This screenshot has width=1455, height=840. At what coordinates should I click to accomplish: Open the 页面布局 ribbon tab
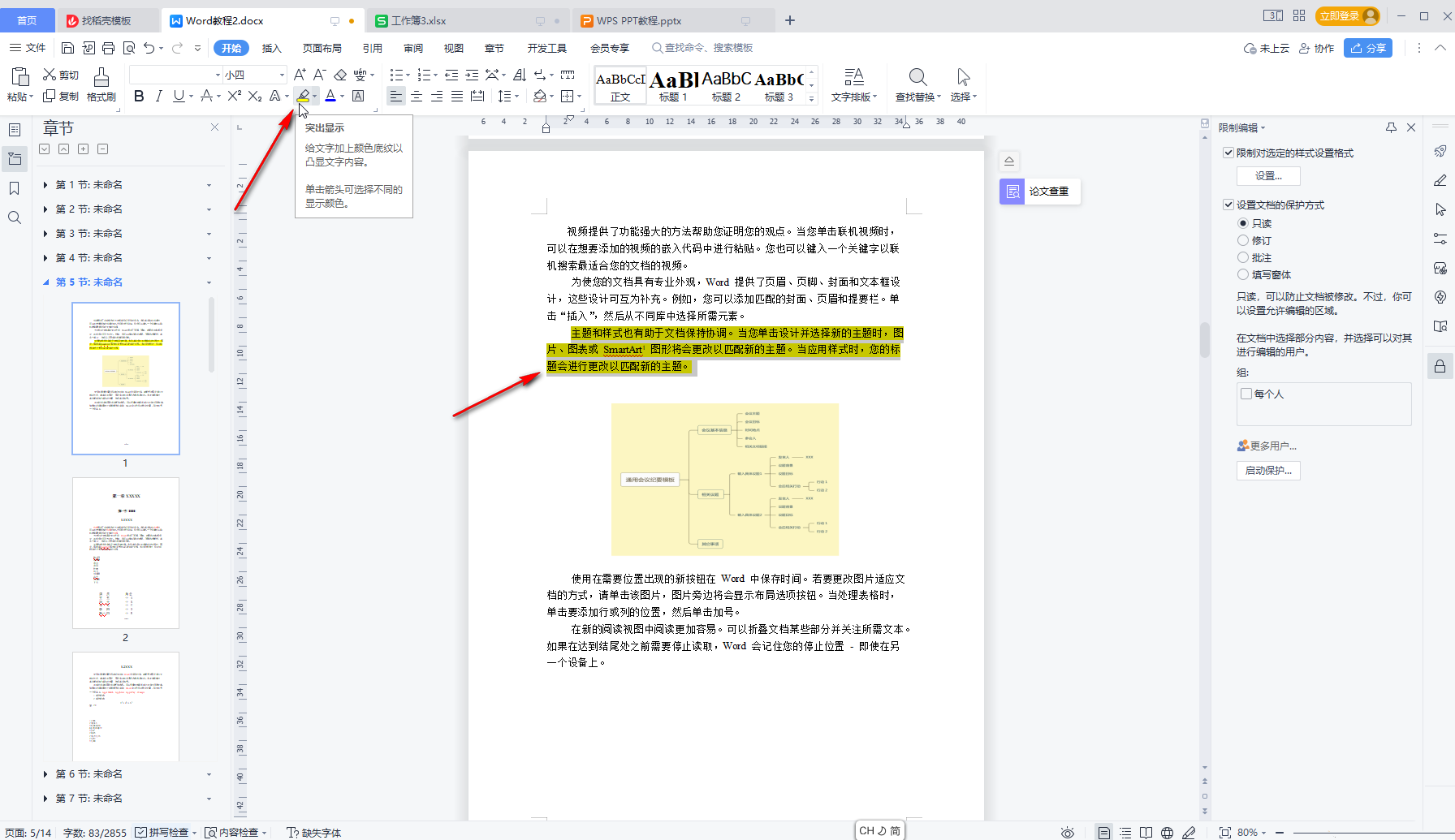pos(322,48)
